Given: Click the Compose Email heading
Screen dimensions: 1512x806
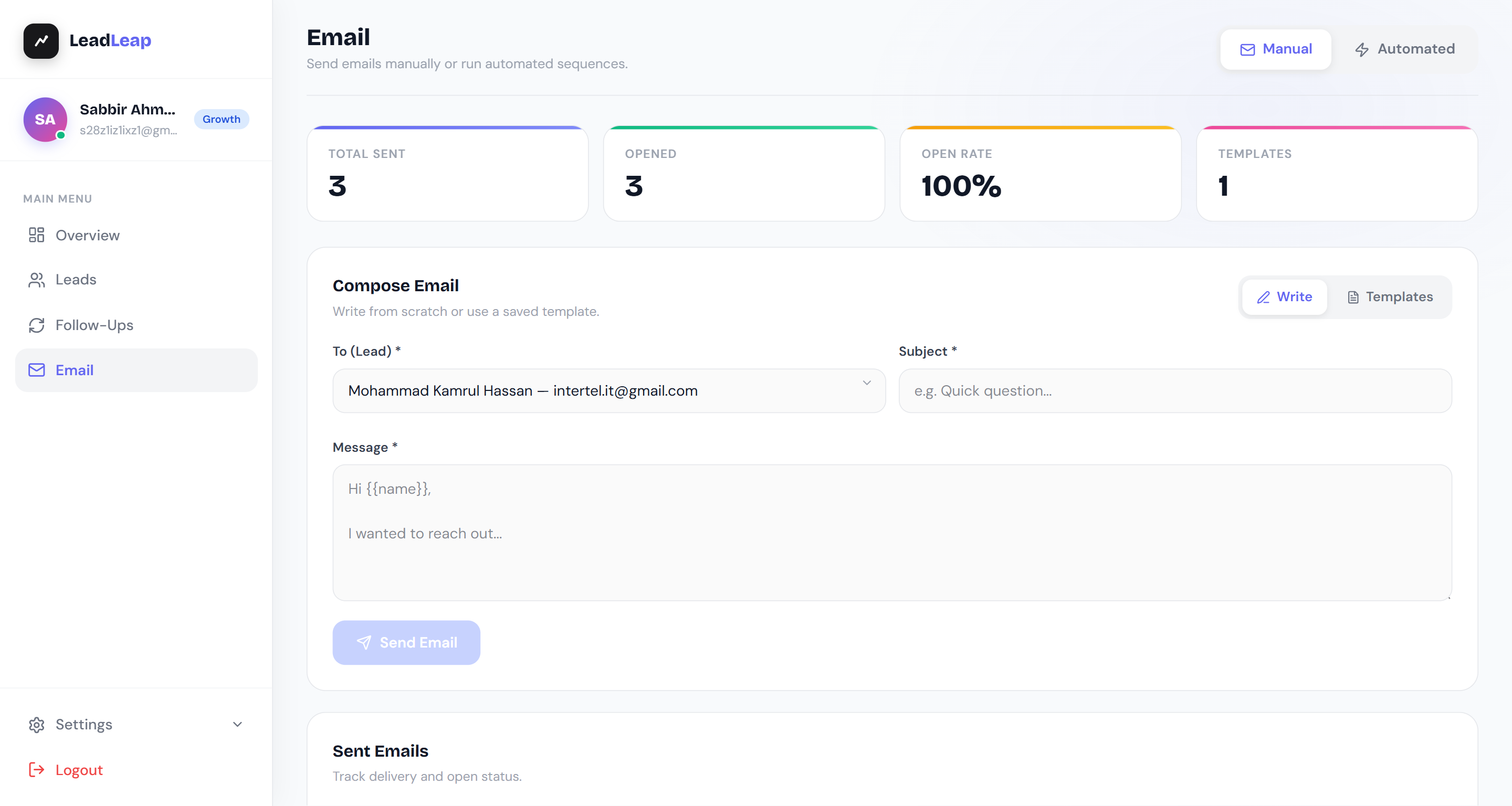Looking at the screenshot, I should point(396,285).
